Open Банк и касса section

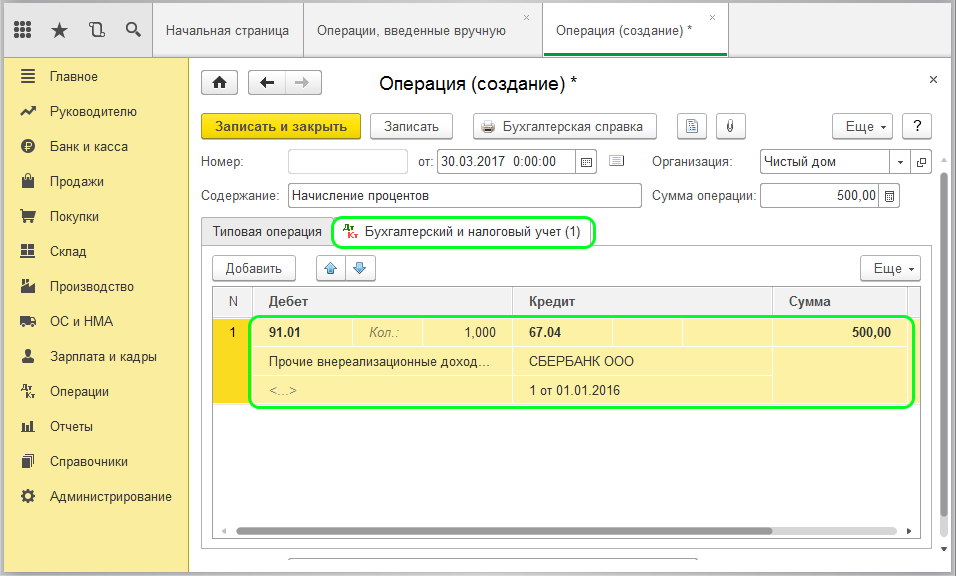[88, 147]
